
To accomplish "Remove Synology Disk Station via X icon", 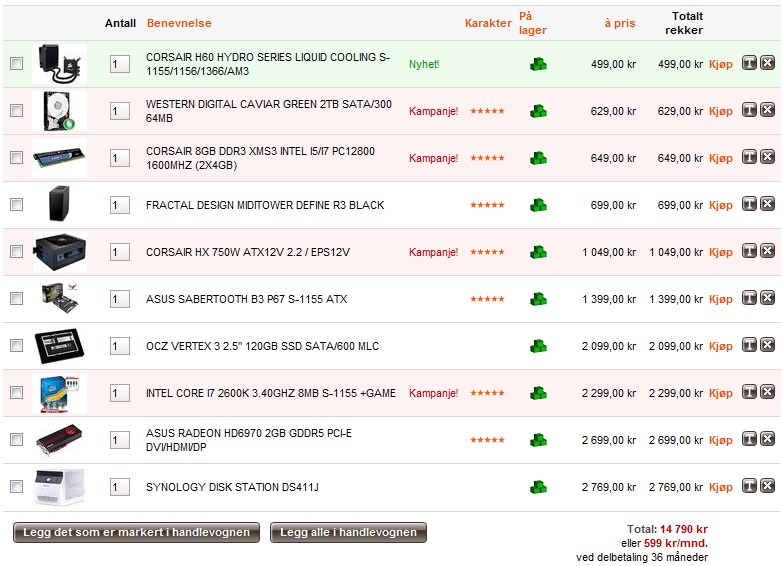I will 768,486.
